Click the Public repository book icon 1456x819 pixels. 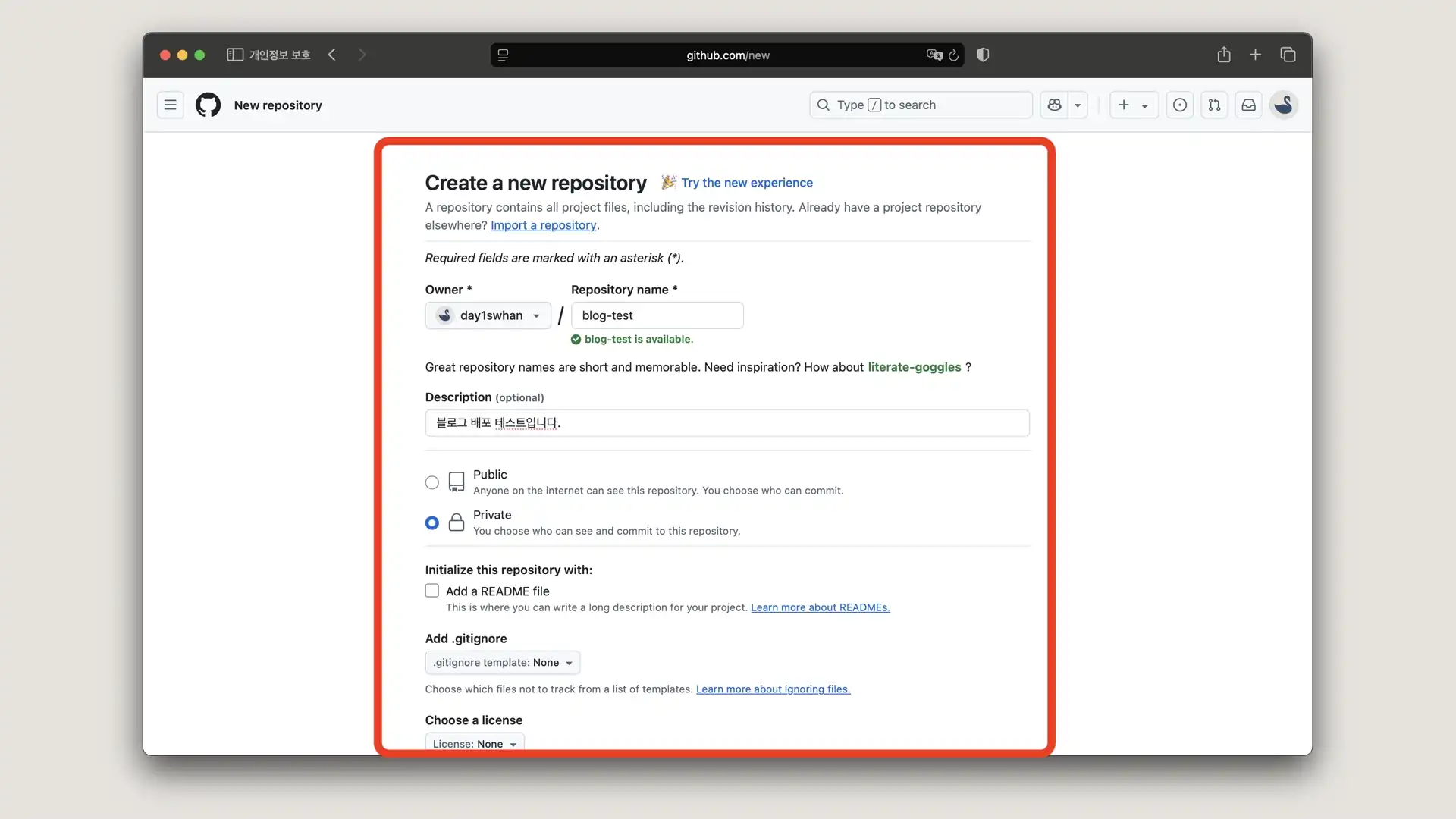click(457, 482)
